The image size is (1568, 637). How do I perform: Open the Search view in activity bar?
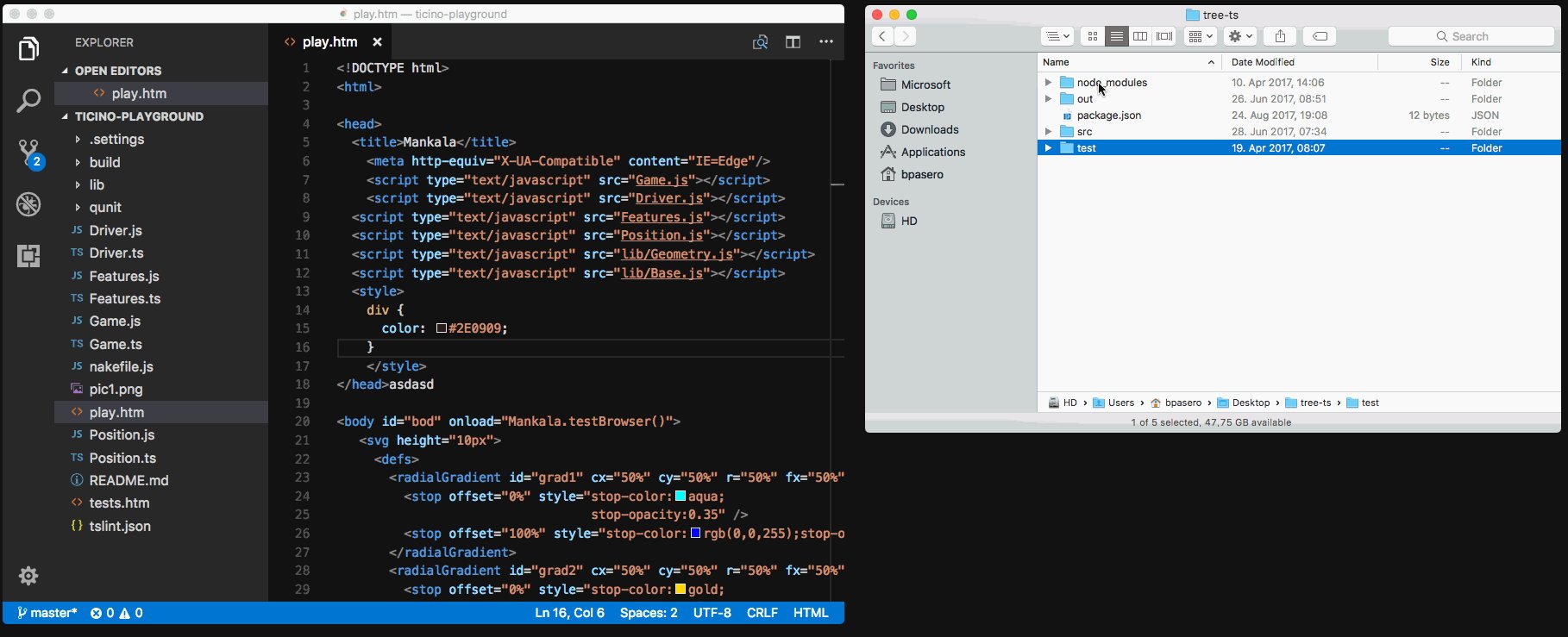coord(28,101)
